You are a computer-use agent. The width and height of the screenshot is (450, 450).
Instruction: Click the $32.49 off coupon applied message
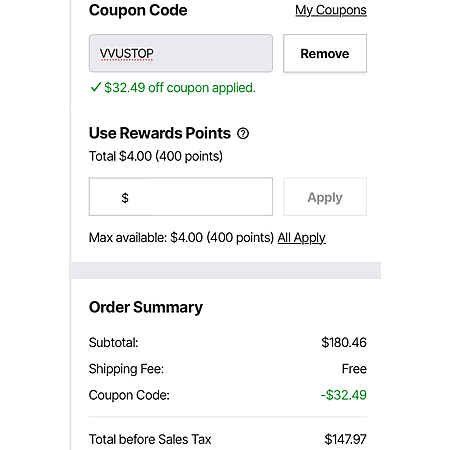pyautogui.click(x=180, y=88)
